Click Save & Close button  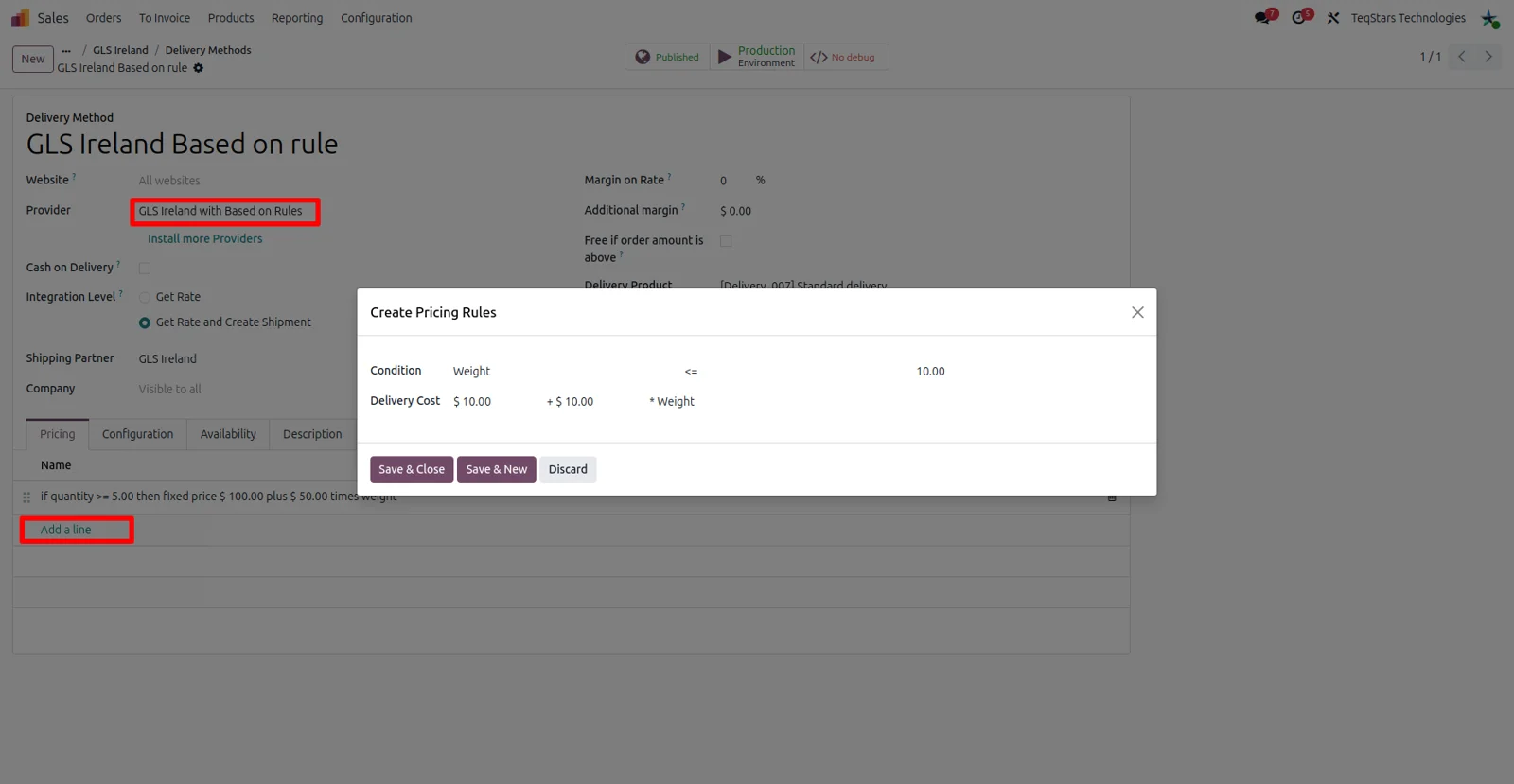pos(412,469)
